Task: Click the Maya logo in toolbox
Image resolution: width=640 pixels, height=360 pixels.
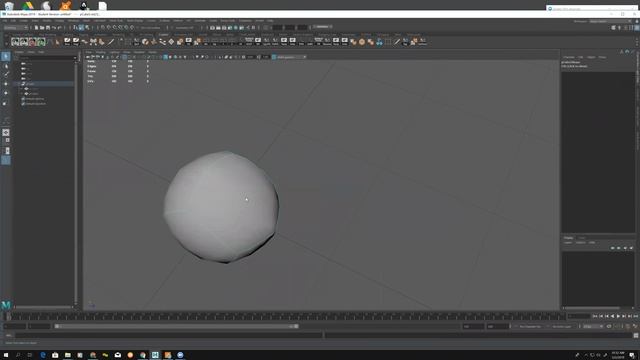Action: tap(6, 305)
